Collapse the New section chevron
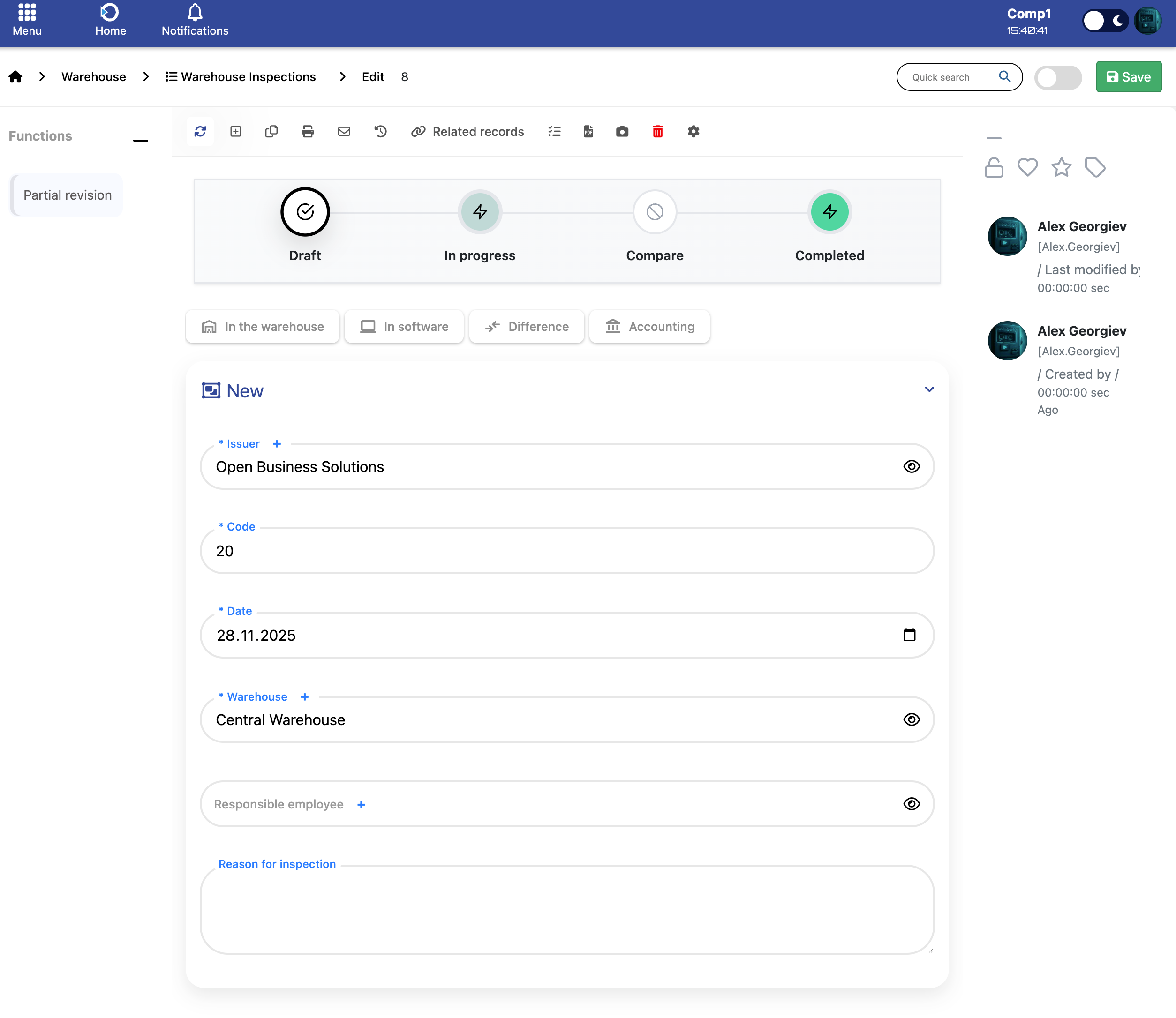This screenshot has width=1176, height=1018. point(929,389)
